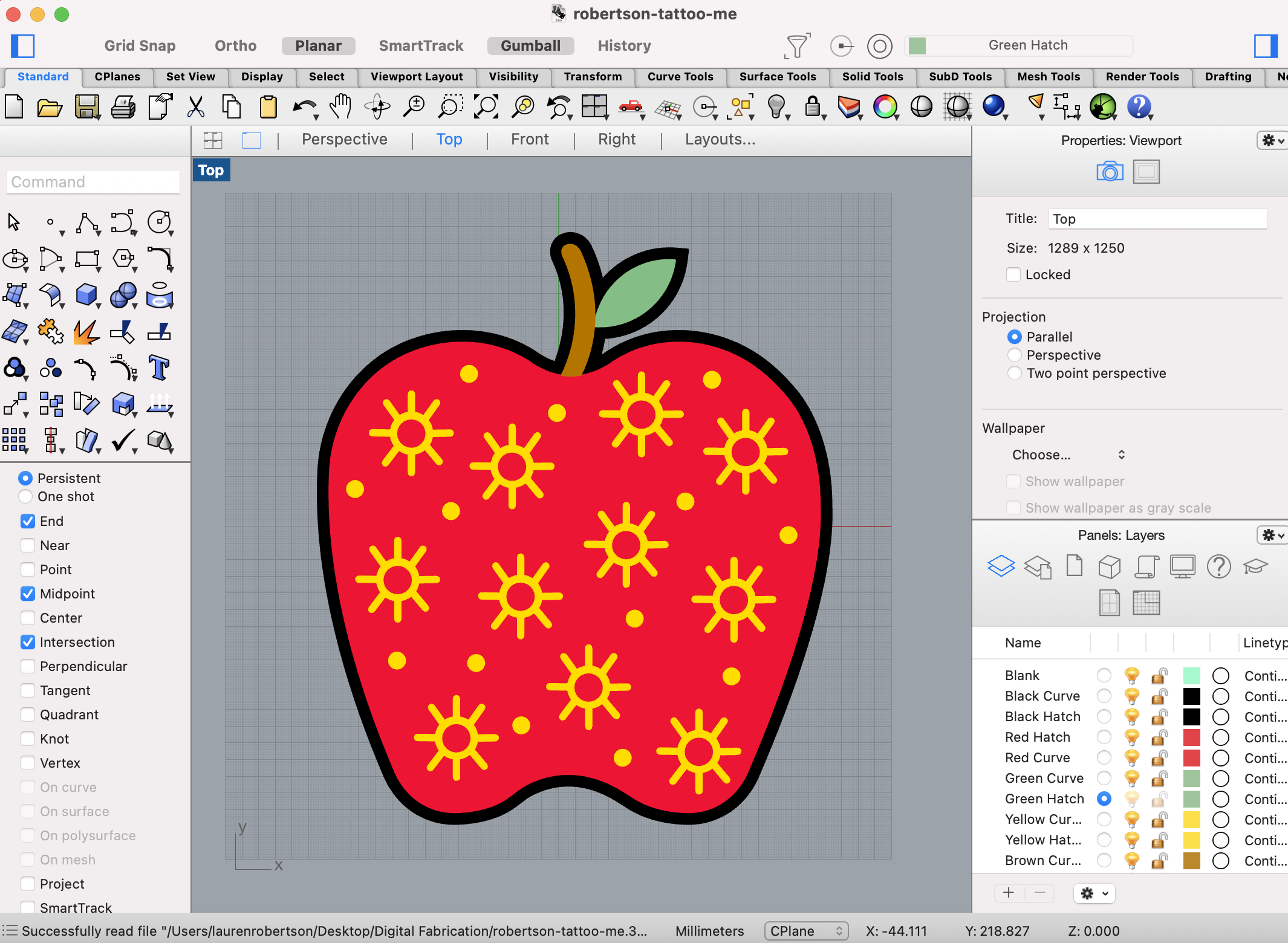Toggle the Ortho mode button
The height and width of the screenshot is (943, 1288).
click(x=235, y=46)
